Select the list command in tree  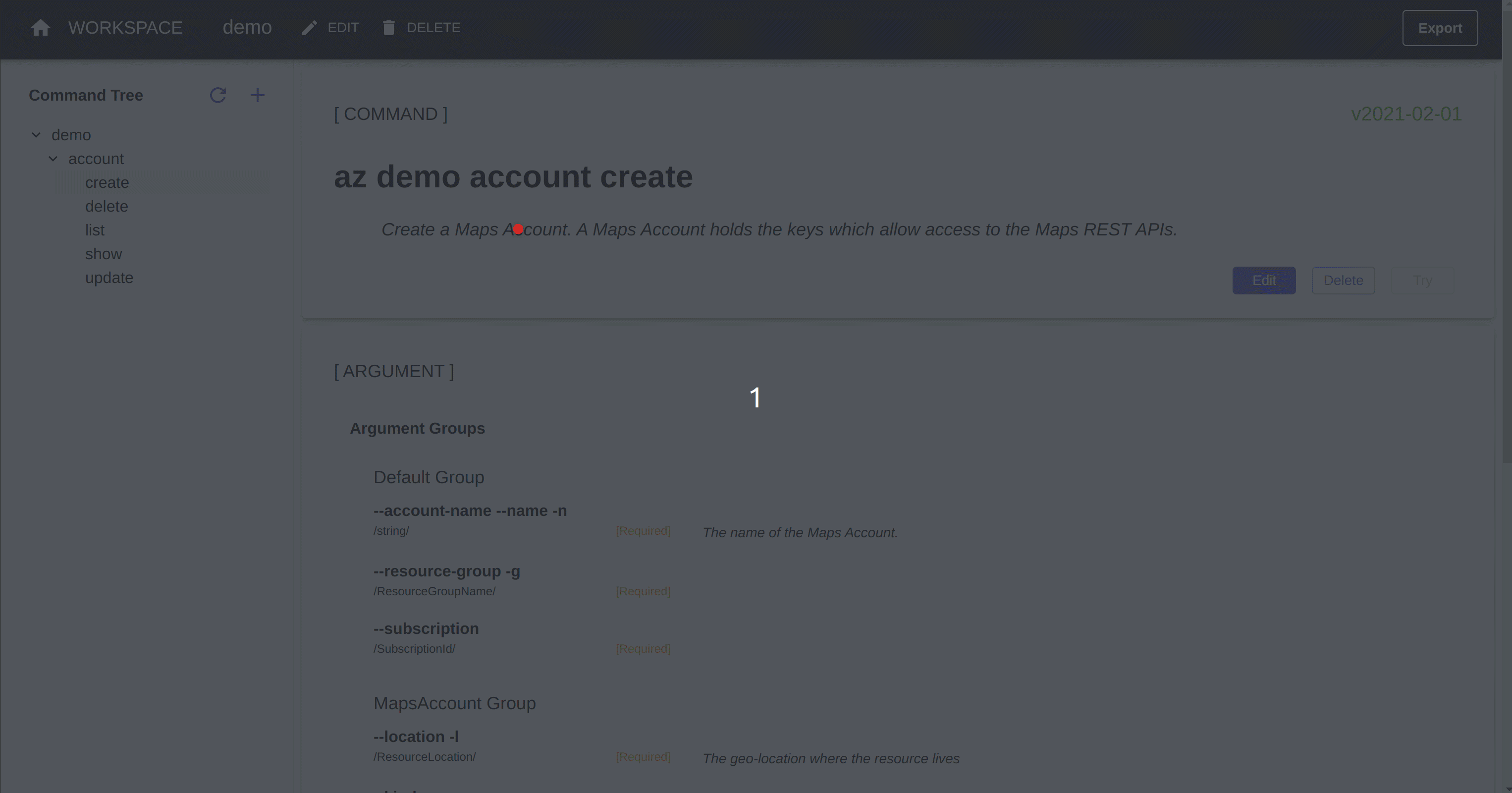(95, 230)
